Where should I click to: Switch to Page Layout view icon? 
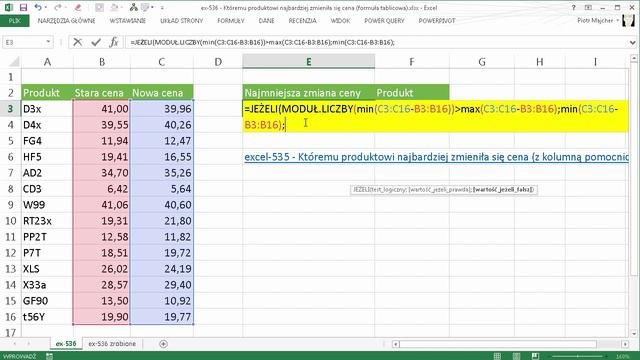[516, 356]
